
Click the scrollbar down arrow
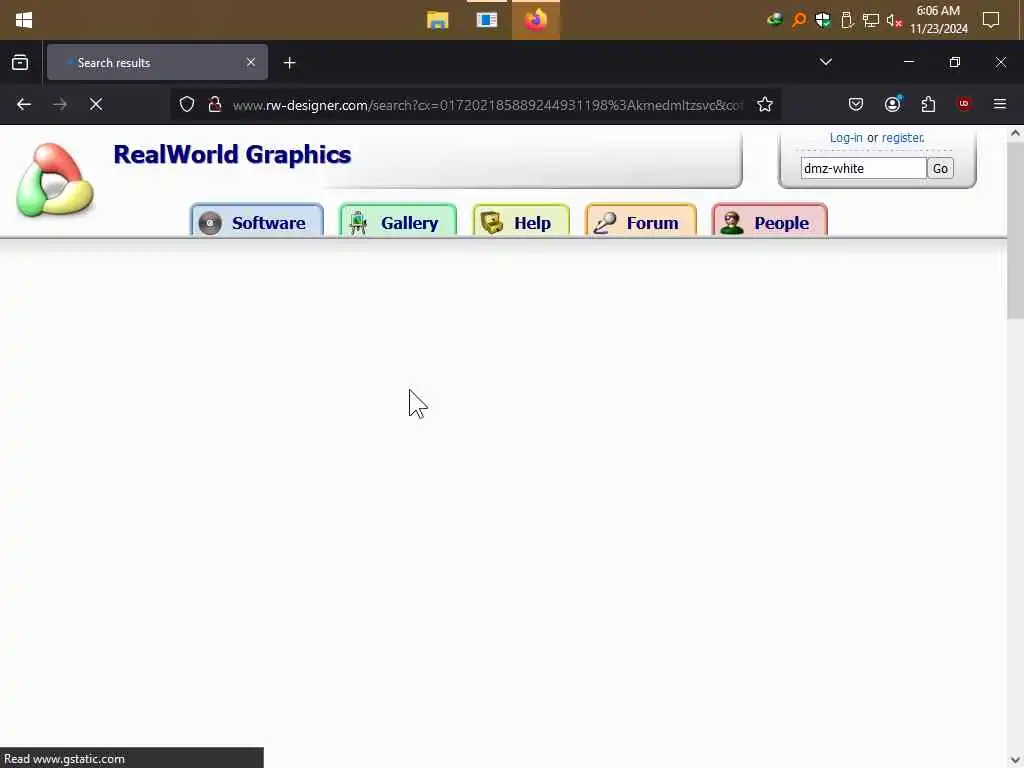[x=1015, y=760]
